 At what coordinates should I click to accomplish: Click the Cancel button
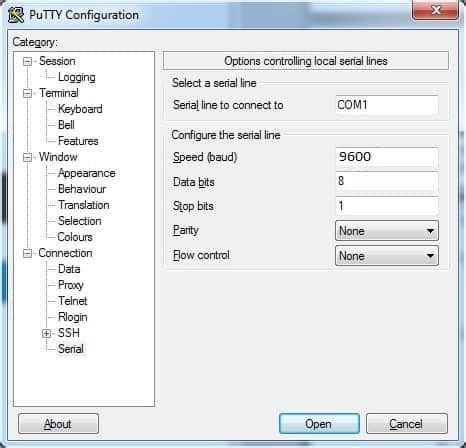point(406,424)
